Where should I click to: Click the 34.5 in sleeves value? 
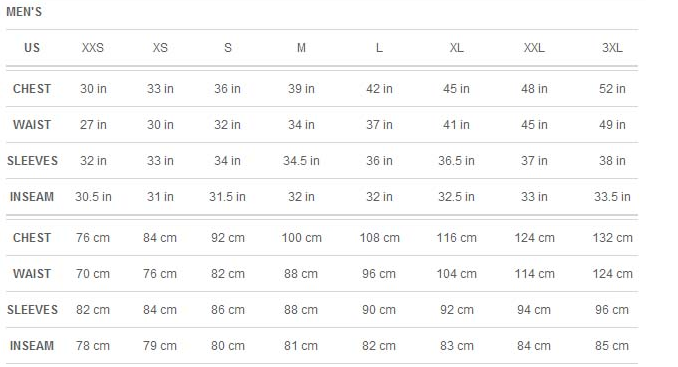coord(301,161)
